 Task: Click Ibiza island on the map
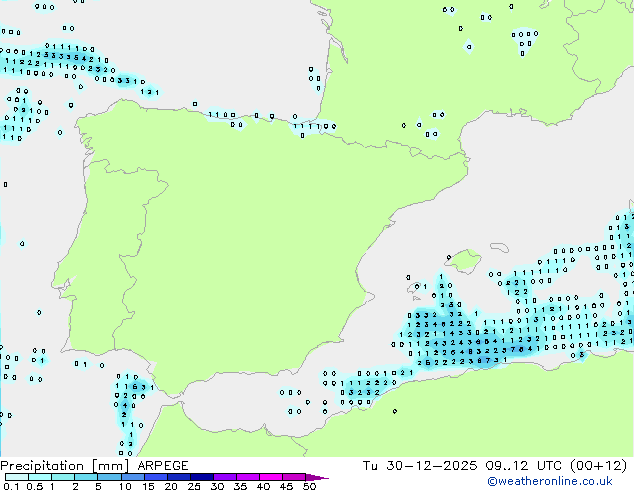coord(414,288)
